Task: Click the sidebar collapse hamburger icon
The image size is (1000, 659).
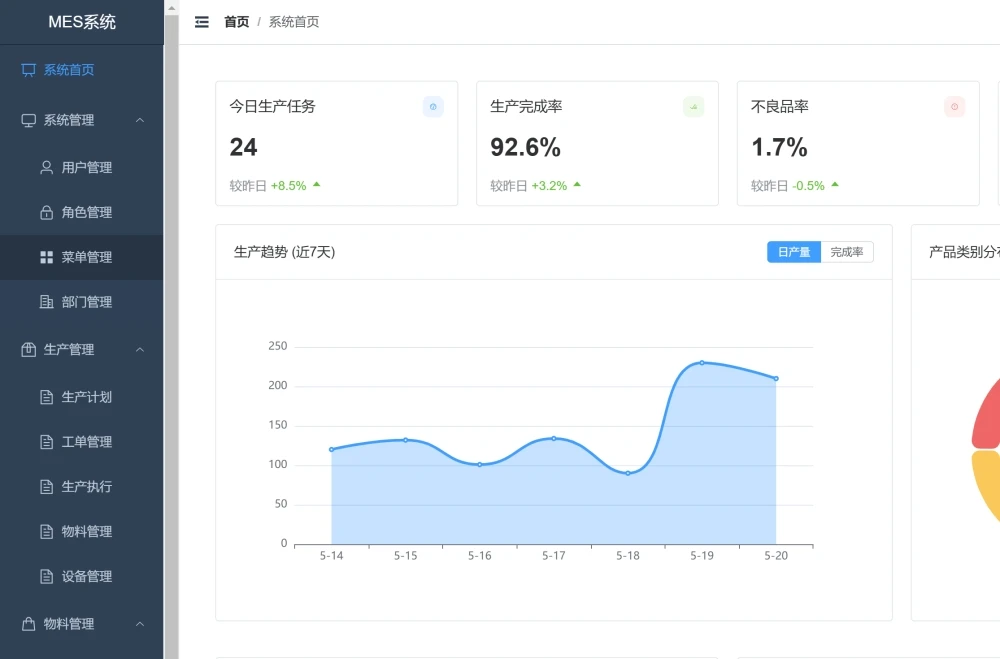Action: pyautogui.click(x=202, y=22)
